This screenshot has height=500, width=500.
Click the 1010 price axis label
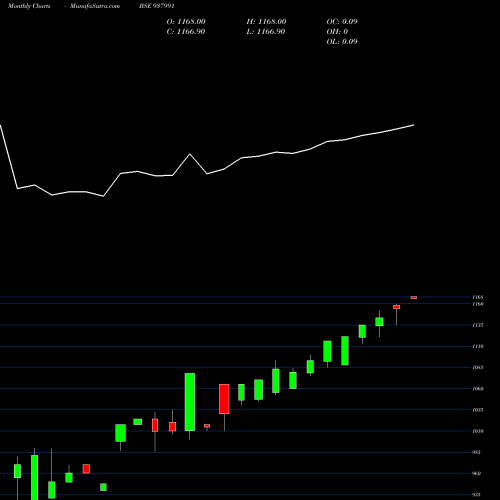[478, 431]
